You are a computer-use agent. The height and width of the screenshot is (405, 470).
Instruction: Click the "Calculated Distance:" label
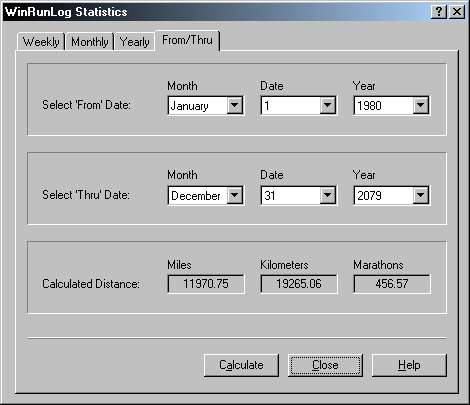pyautogui.click(x=91, y=284)
